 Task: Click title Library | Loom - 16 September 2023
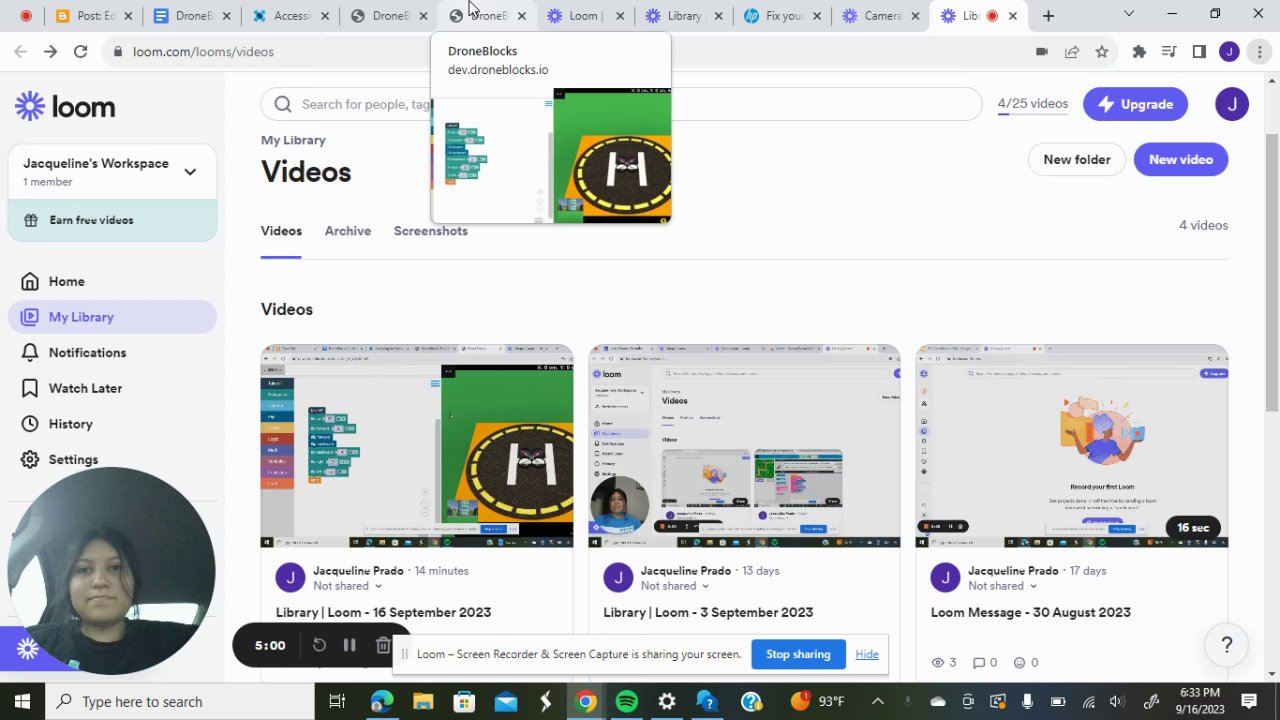[383, 612]
